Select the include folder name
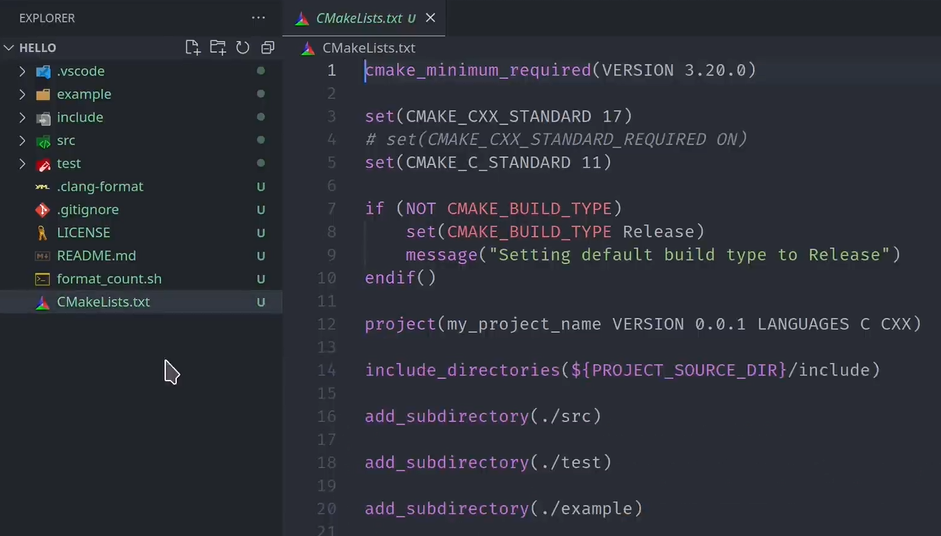The image size is (941, 536). [x=80, y=117]
